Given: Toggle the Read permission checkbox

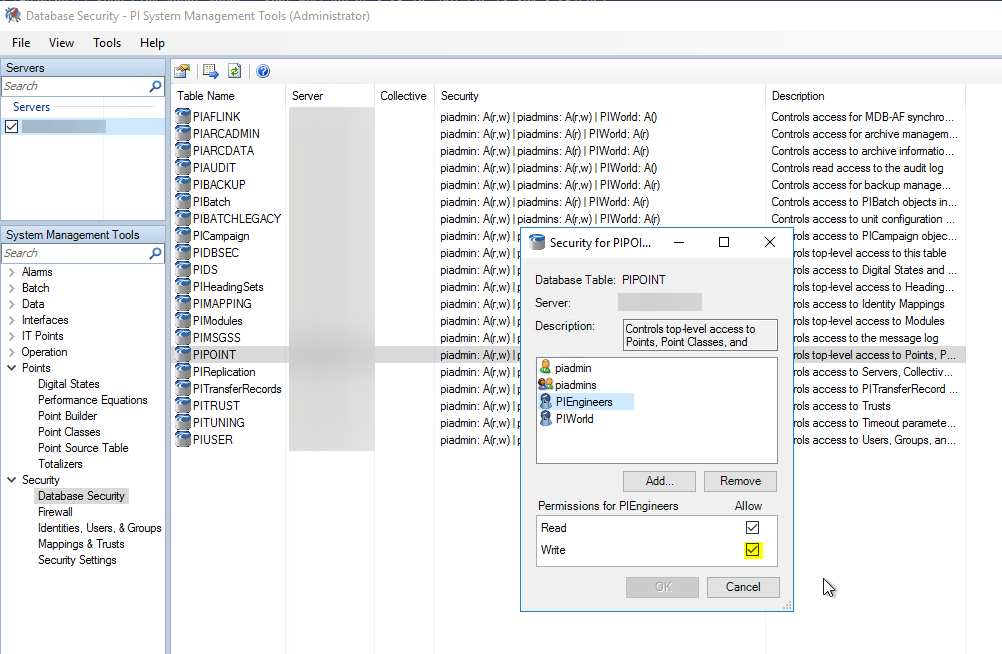Looking at the screenshot, I should point(753,528).
